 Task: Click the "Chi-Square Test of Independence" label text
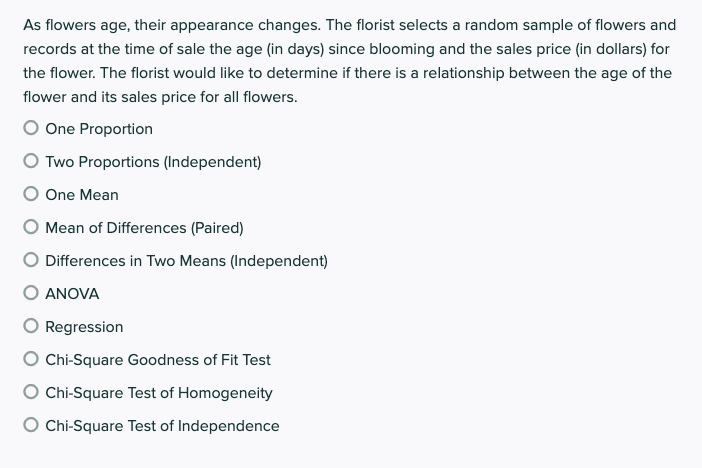click(162, 426)
